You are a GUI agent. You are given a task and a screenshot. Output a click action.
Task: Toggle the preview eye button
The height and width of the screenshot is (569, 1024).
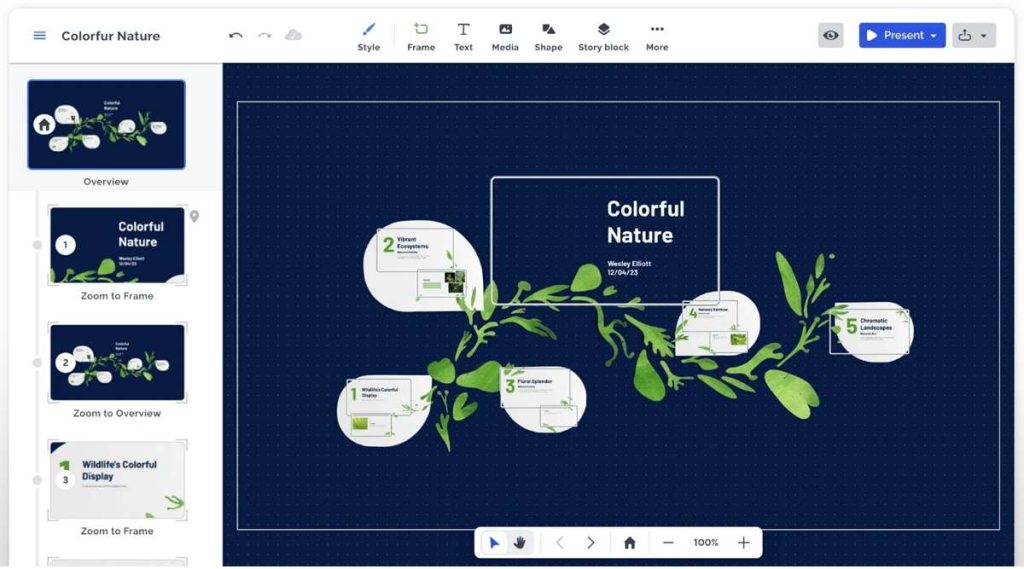click(831, 35)
